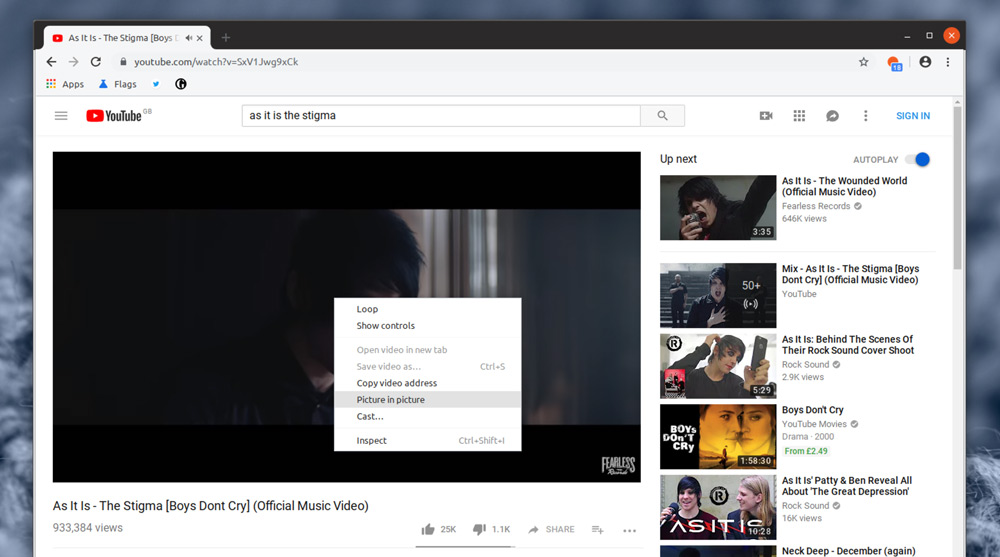1000x557 pixels.
Task: Open Chrome's three-dot customize menu
Action: [948, 62]
